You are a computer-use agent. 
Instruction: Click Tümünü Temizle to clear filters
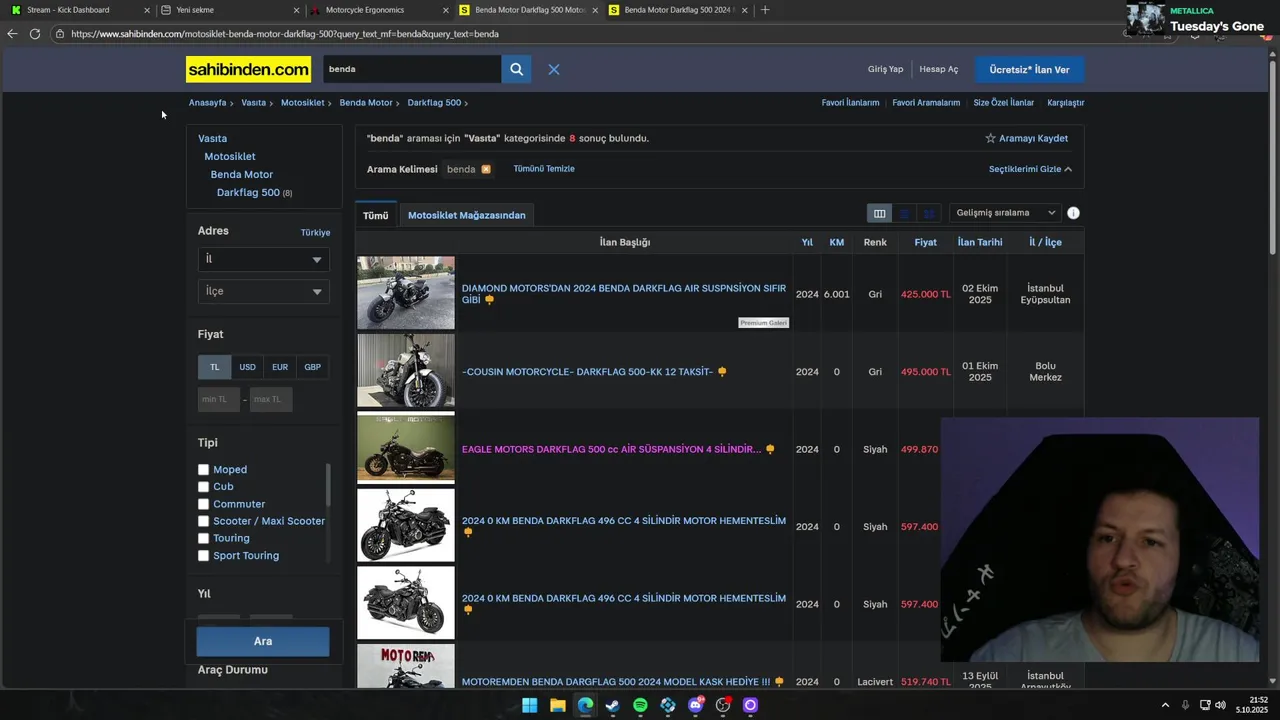click(544, 169)
